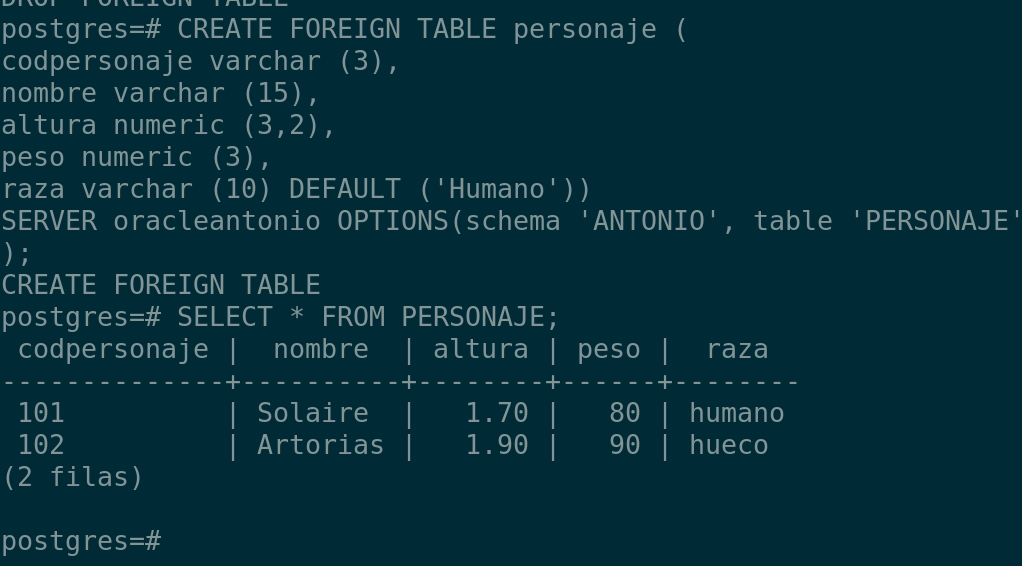Click the altura value 1.70

coord(497,413)
